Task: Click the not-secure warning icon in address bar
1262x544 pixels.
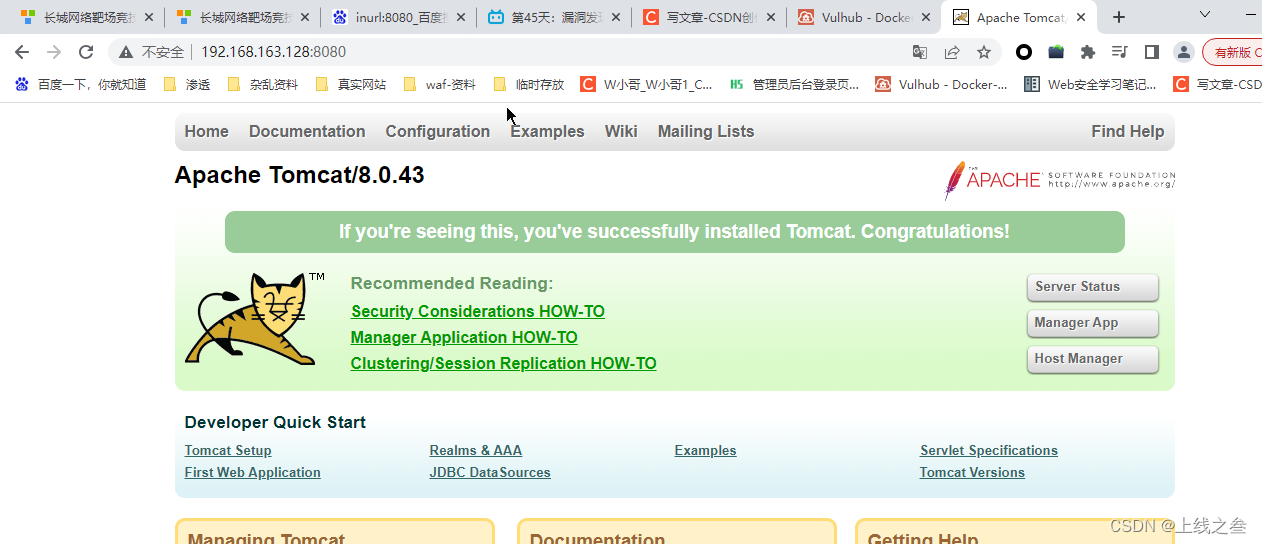Action: click(126, 52)
